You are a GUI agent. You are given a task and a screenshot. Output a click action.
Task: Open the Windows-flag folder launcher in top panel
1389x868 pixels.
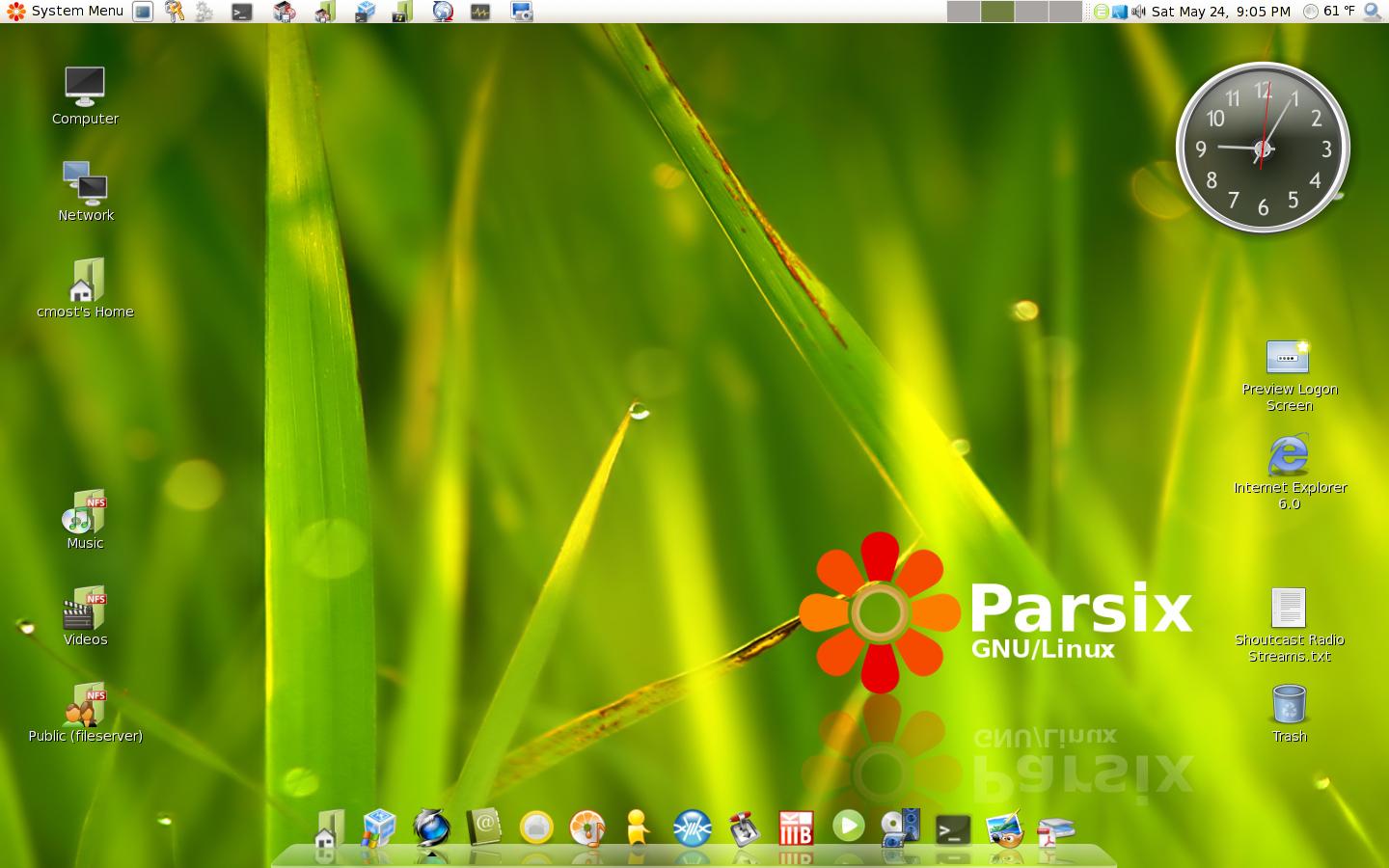[402, 12]
